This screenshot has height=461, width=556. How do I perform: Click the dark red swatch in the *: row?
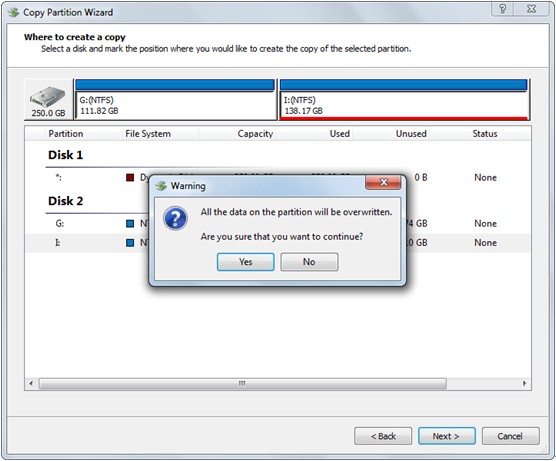click(x=130, y=177)
